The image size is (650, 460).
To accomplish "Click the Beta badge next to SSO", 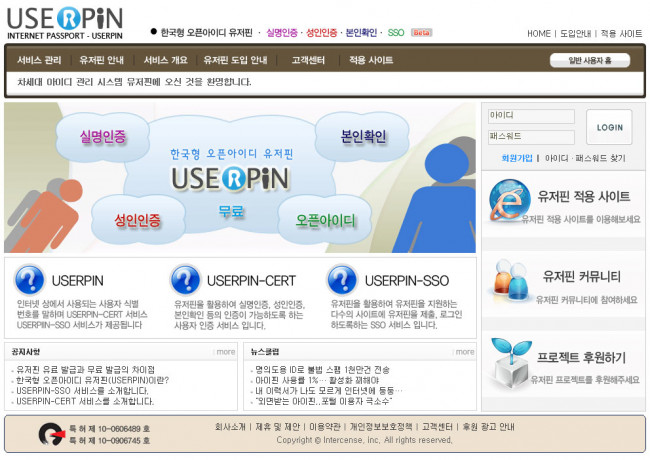I will point(422,32).
